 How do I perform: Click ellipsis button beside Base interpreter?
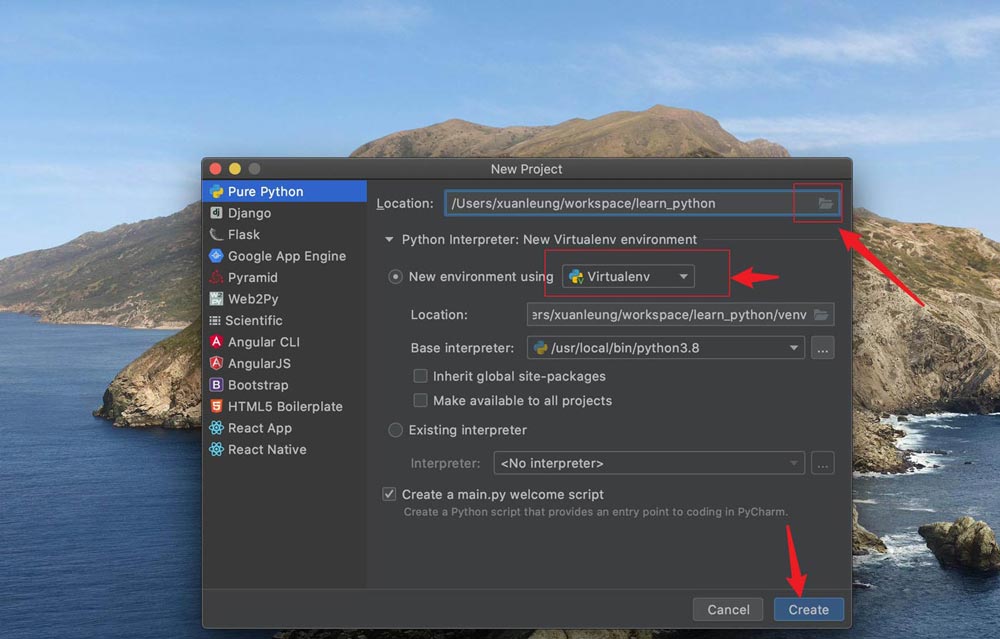pyautogui.click(x=823, y=348)
